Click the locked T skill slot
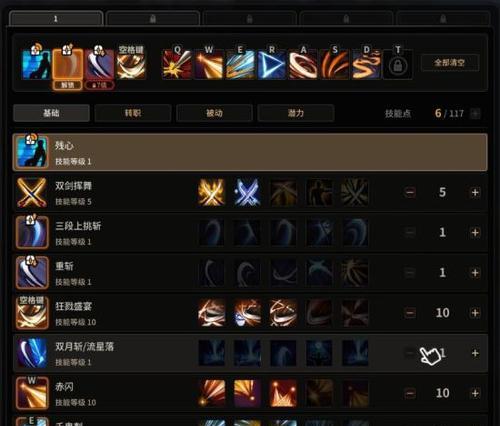This screenshot has width=500, height=426. point(398,64)
